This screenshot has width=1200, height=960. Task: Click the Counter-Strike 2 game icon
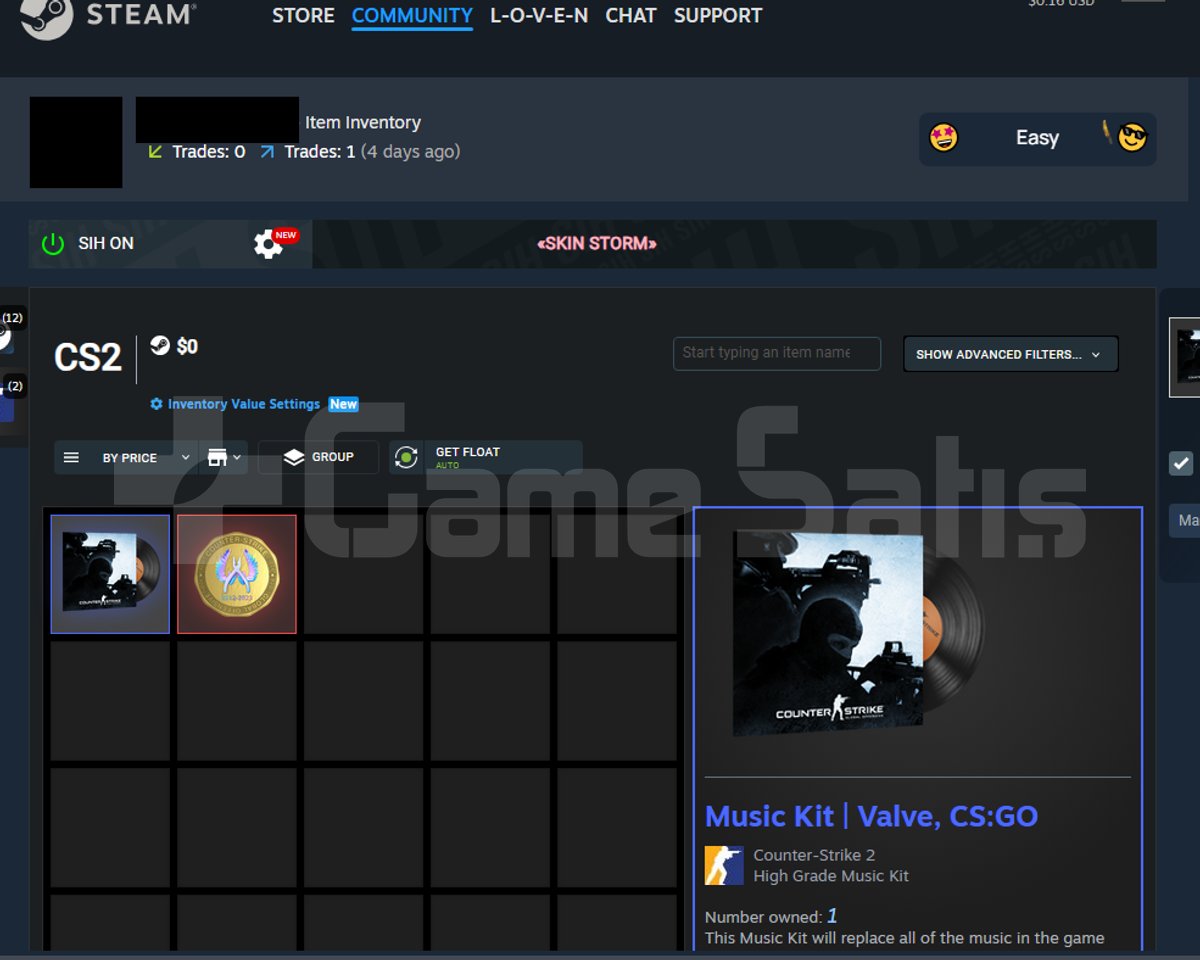724,865
